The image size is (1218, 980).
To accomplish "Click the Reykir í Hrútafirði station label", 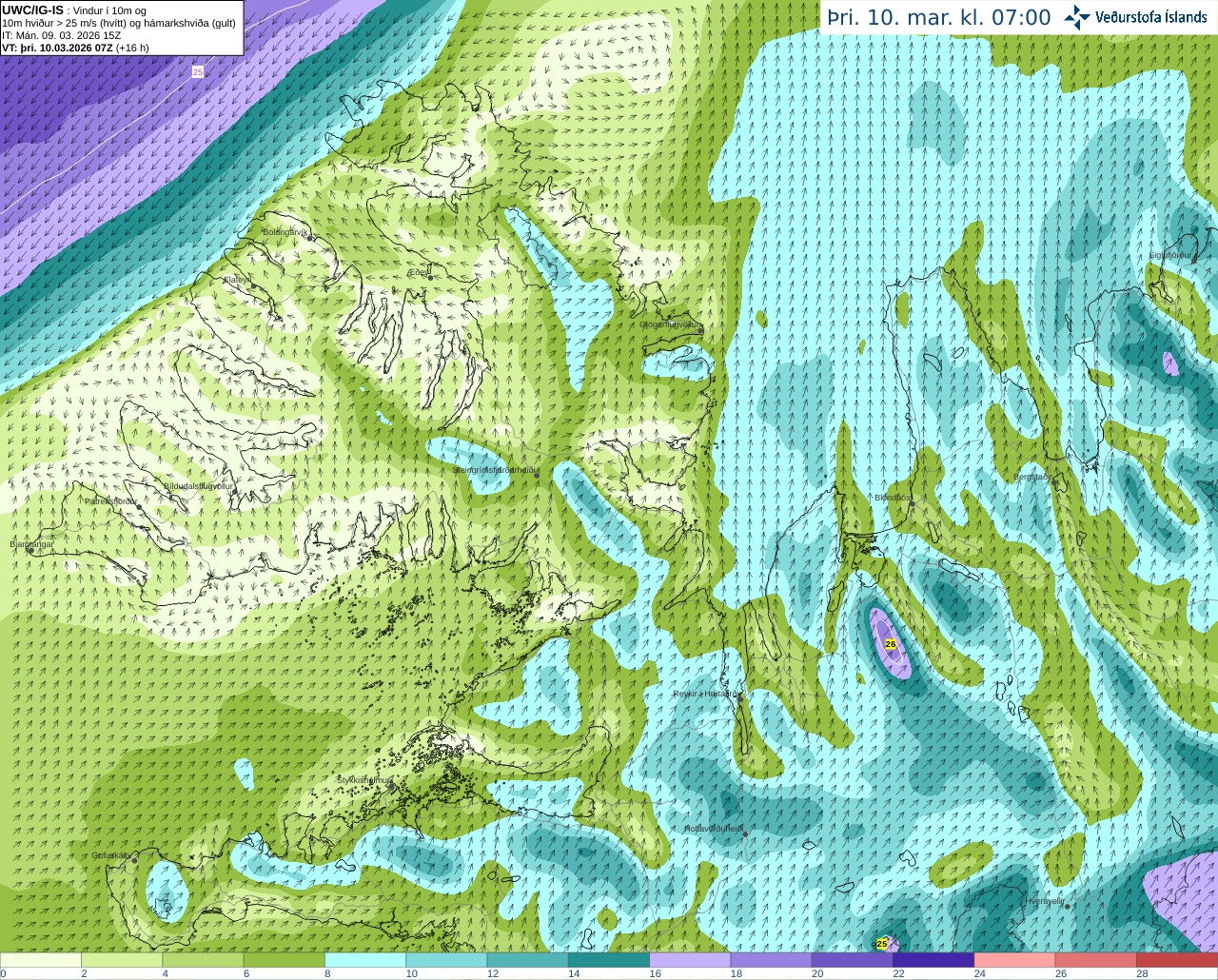I will (706, 694).
